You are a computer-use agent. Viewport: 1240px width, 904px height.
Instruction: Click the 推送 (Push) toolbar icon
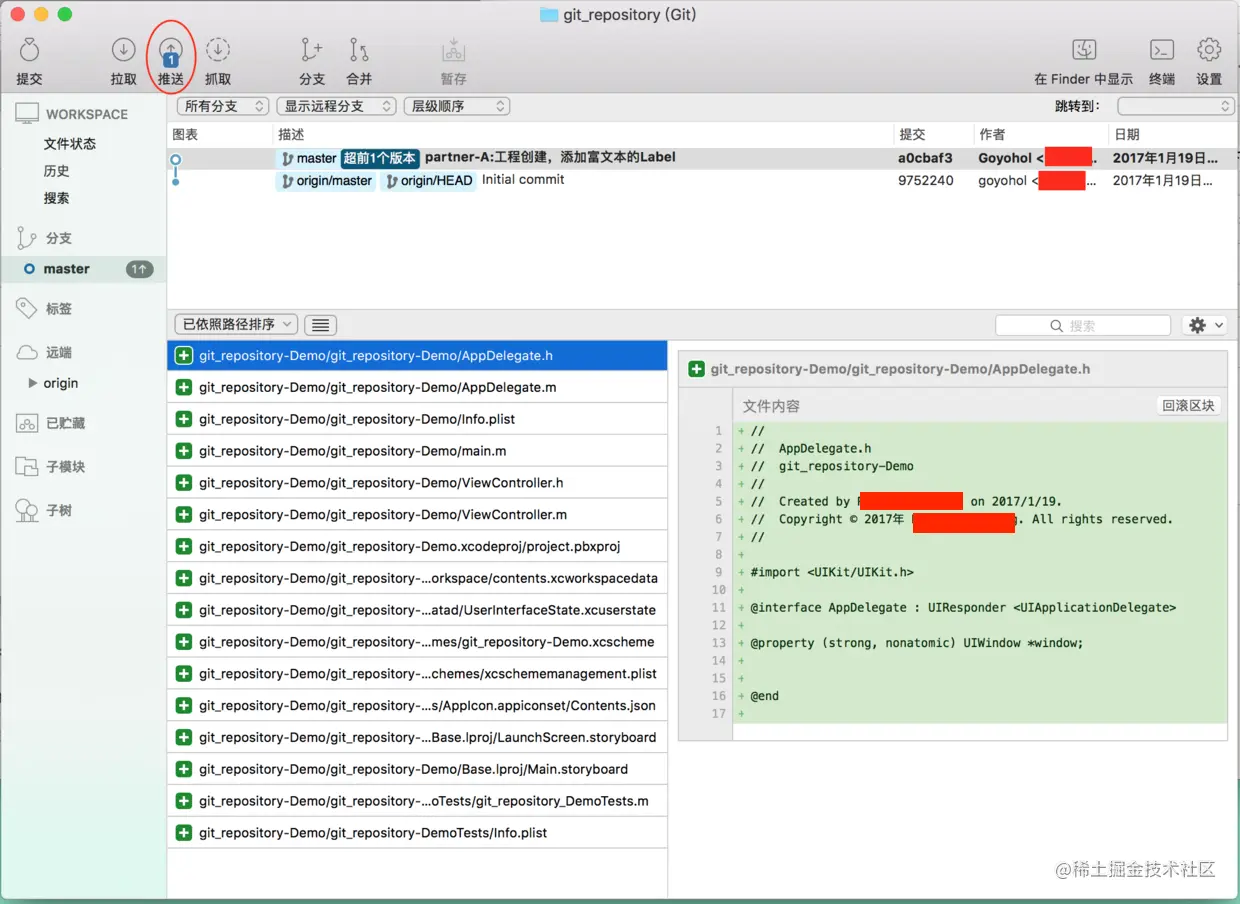tap(171, 50)
